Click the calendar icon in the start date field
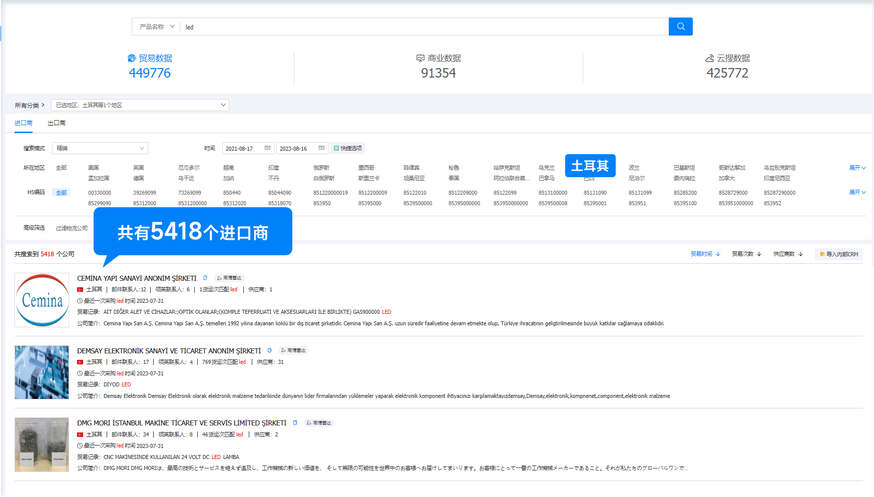This screenshot has width=874, height=497. point(268,148)
